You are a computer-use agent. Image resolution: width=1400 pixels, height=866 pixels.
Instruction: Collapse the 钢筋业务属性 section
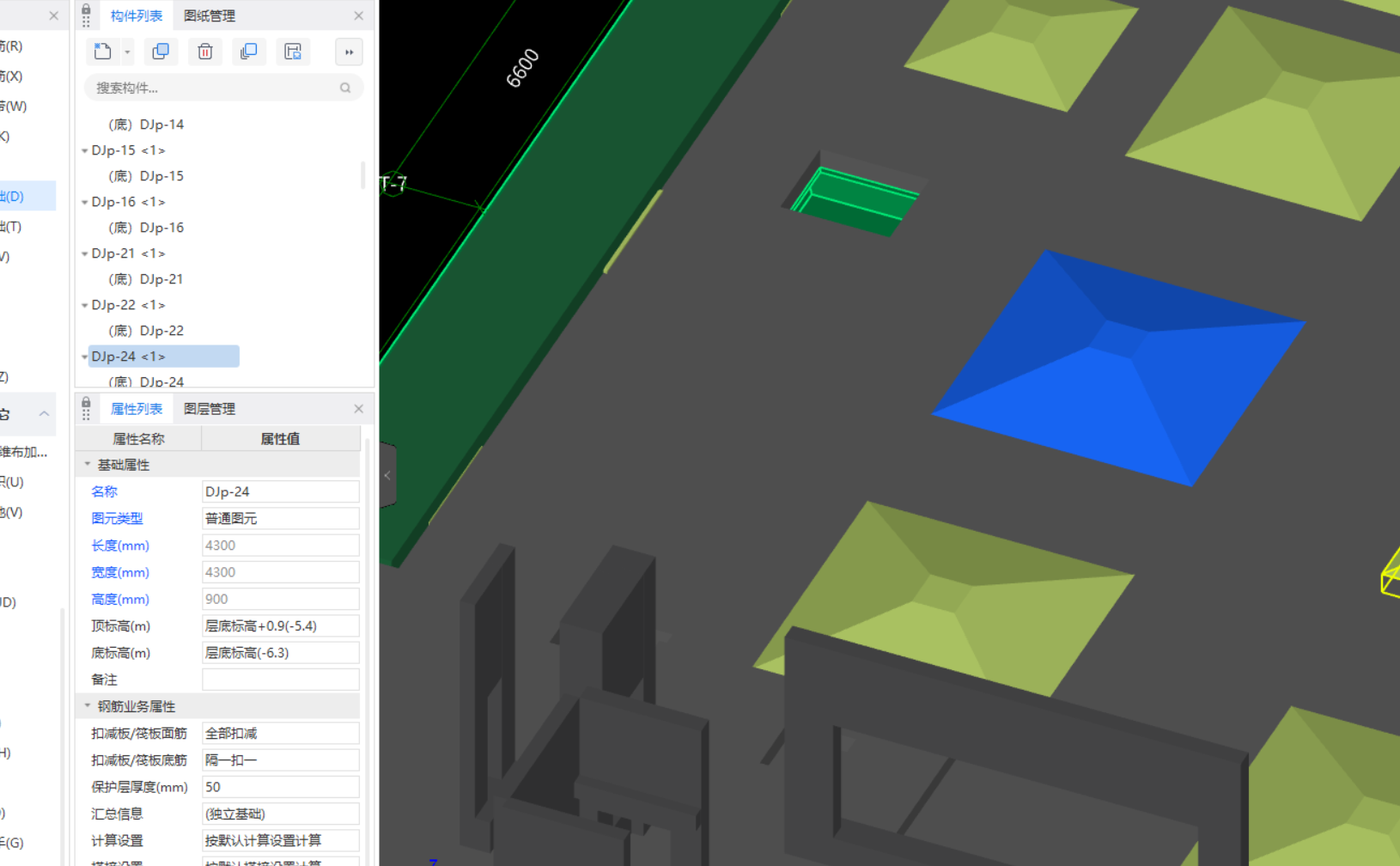tap(87, 705)
